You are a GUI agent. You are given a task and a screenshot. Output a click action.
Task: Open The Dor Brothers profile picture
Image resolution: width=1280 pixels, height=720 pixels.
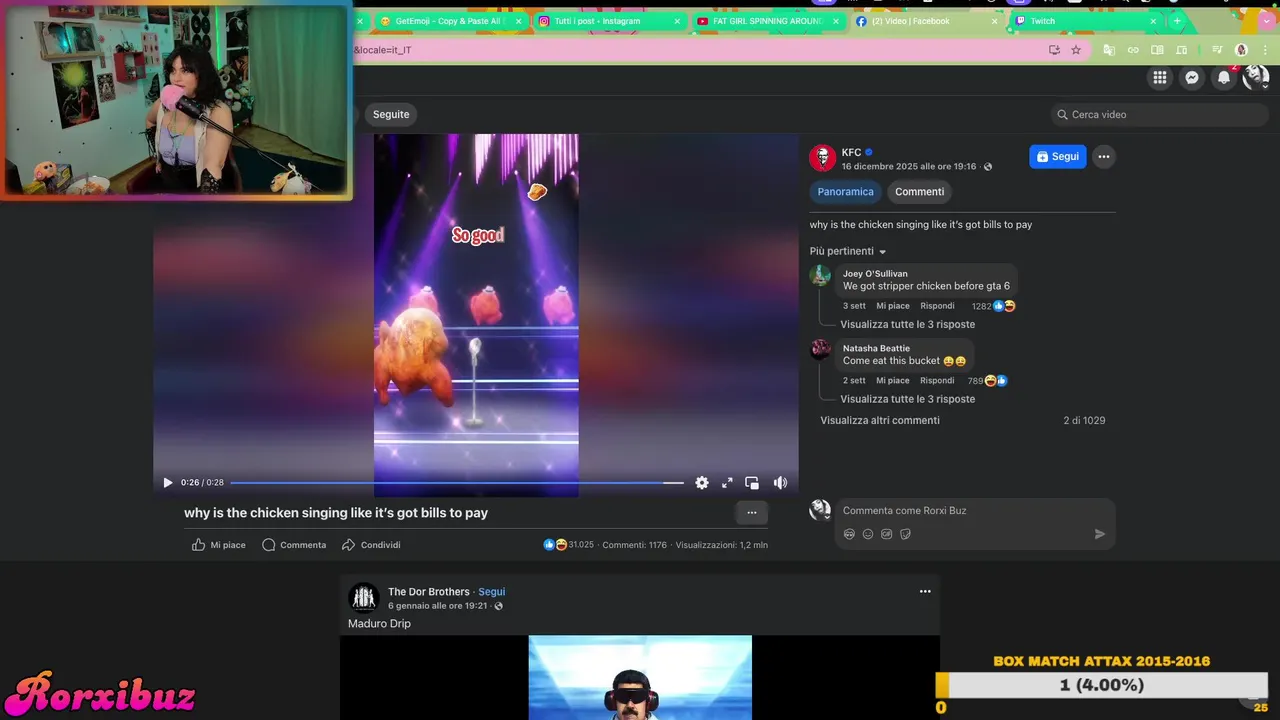click(363, 598)
